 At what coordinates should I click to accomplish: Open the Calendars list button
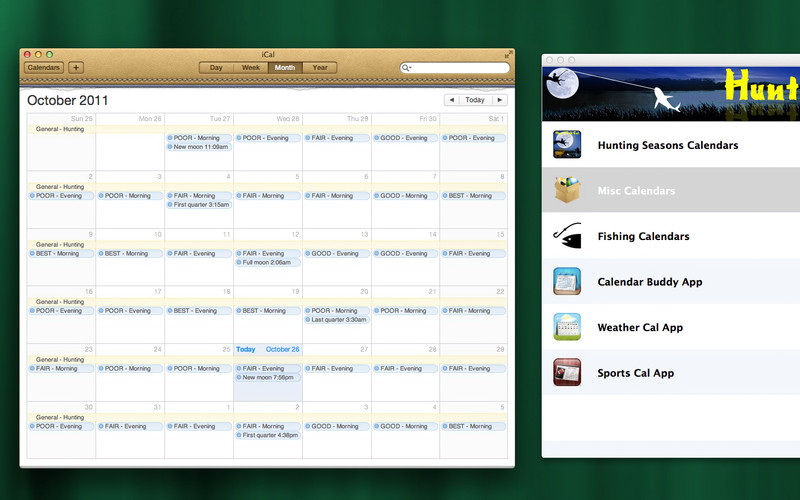[43, 68]
